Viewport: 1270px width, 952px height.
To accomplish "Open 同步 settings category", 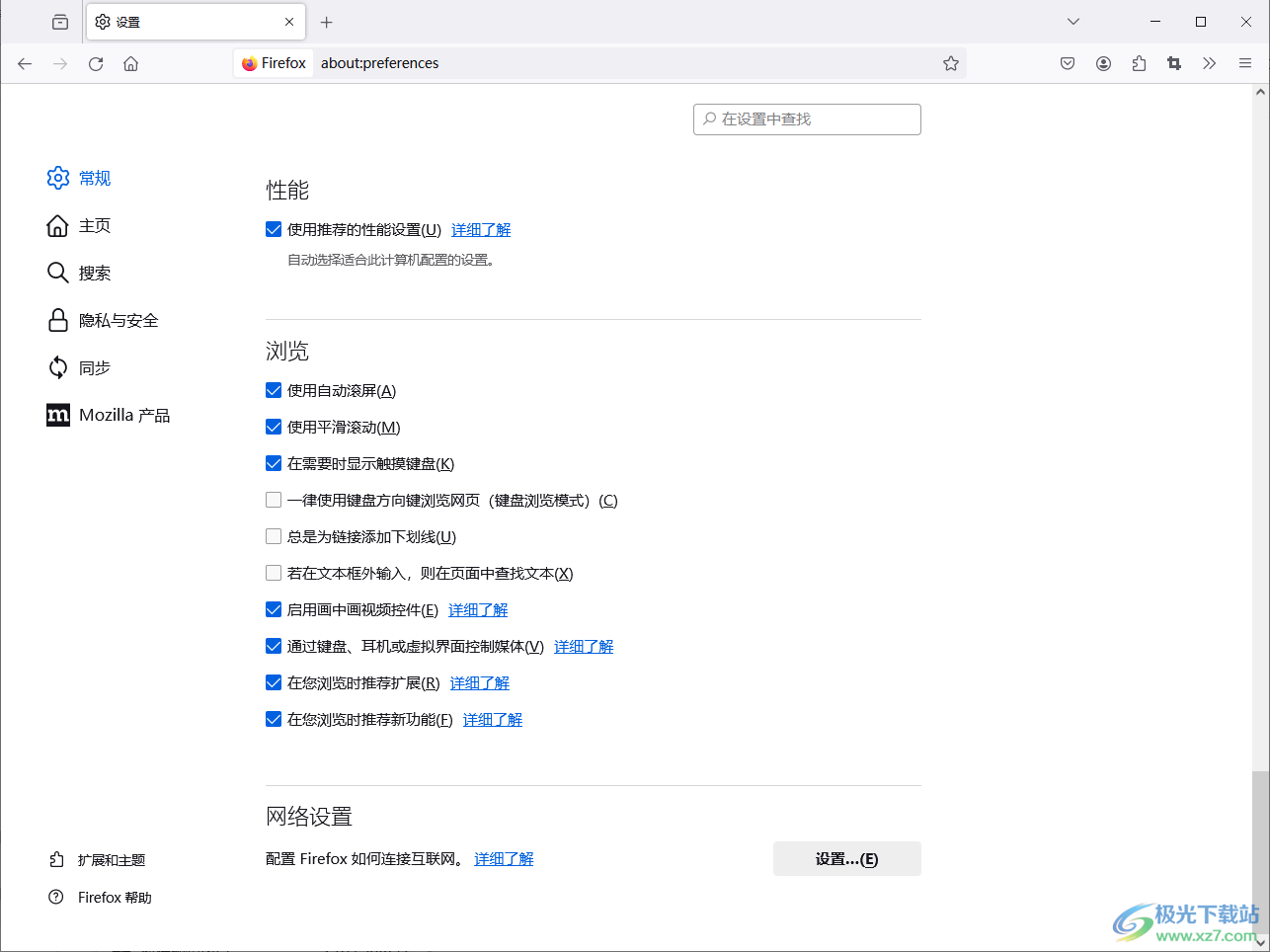I will 80,367.
